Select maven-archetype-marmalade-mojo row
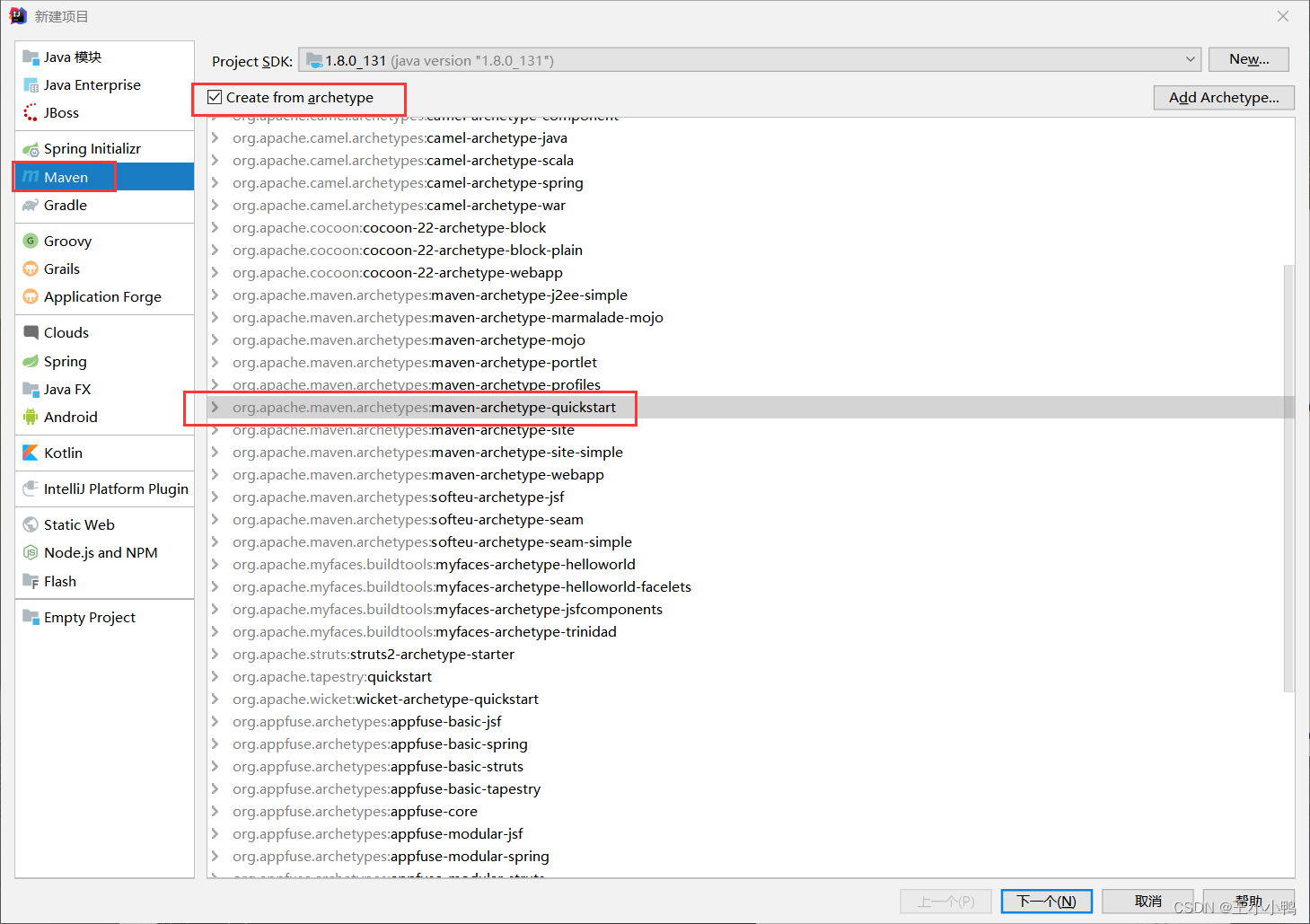 (x=750, y=317)
